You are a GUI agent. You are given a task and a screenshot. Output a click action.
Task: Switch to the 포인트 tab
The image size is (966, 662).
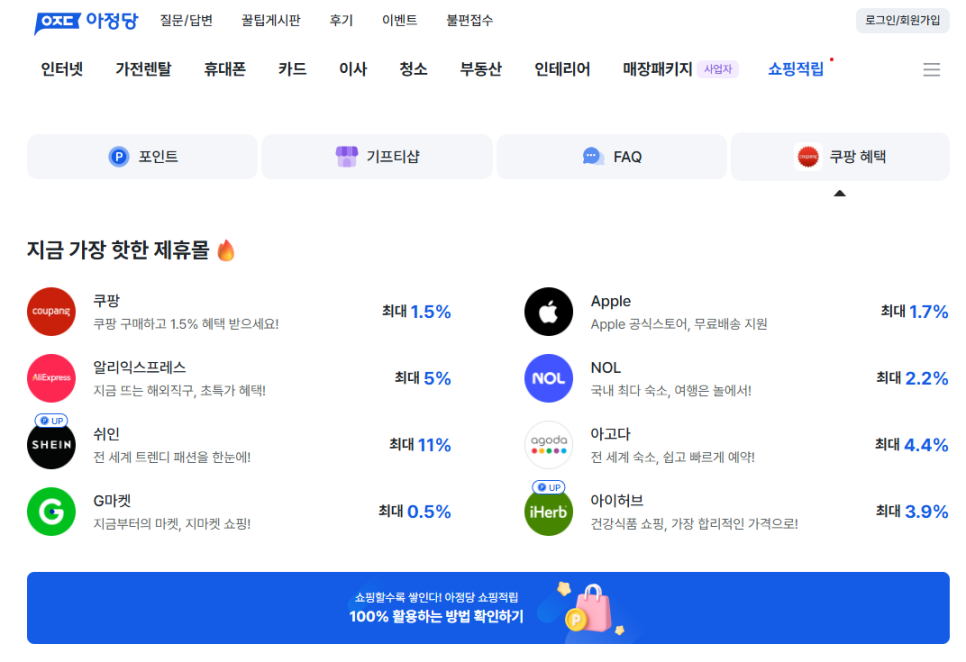143,157
